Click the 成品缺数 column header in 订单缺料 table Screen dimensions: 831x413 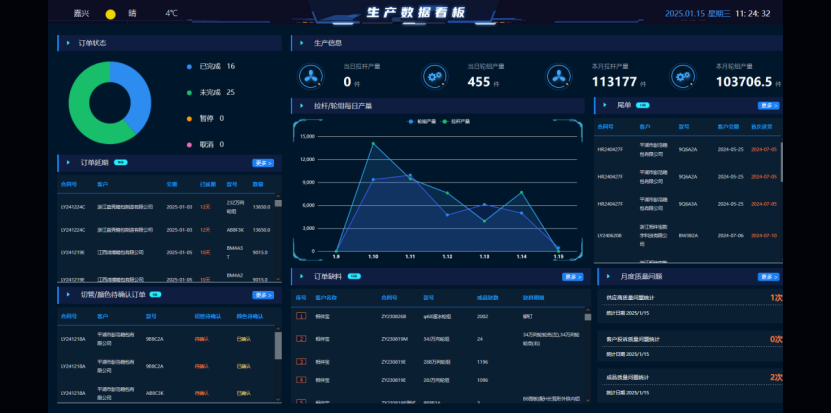487,297
